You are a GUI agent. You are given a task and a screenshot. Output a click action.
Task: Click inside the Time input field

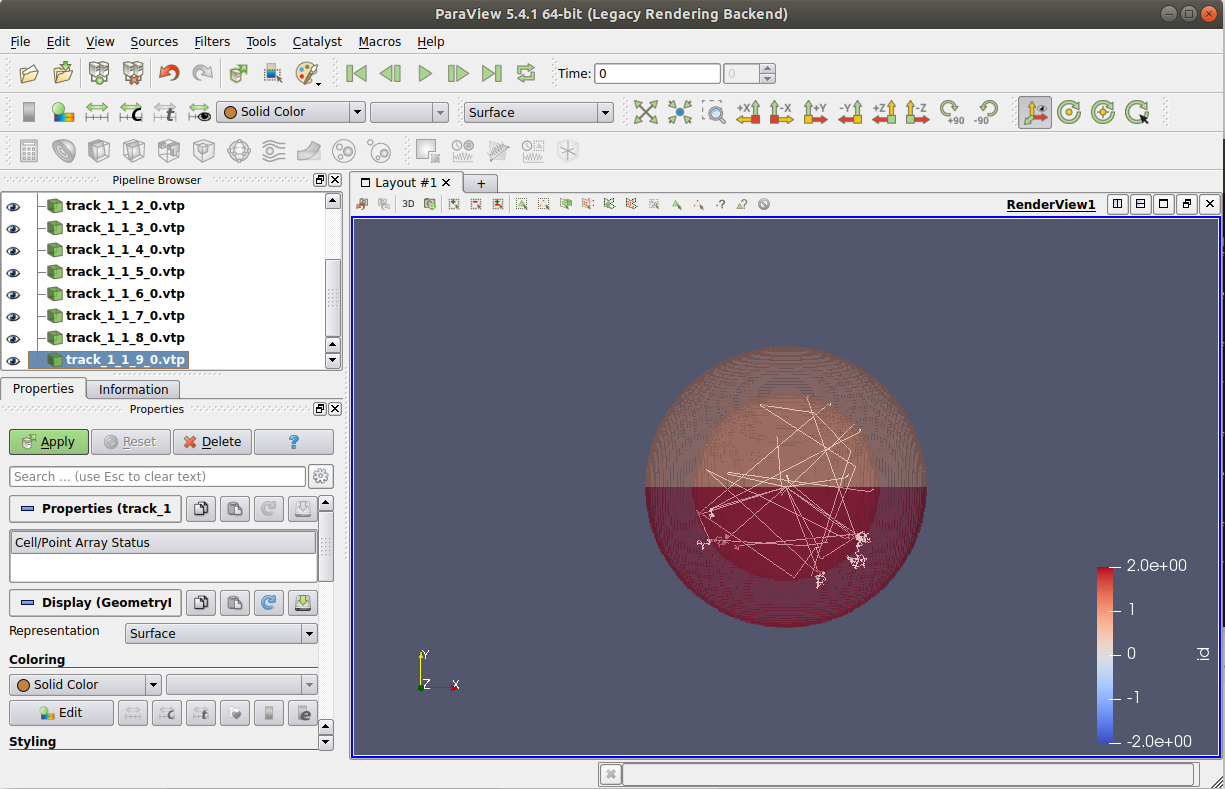click(657, 73)
